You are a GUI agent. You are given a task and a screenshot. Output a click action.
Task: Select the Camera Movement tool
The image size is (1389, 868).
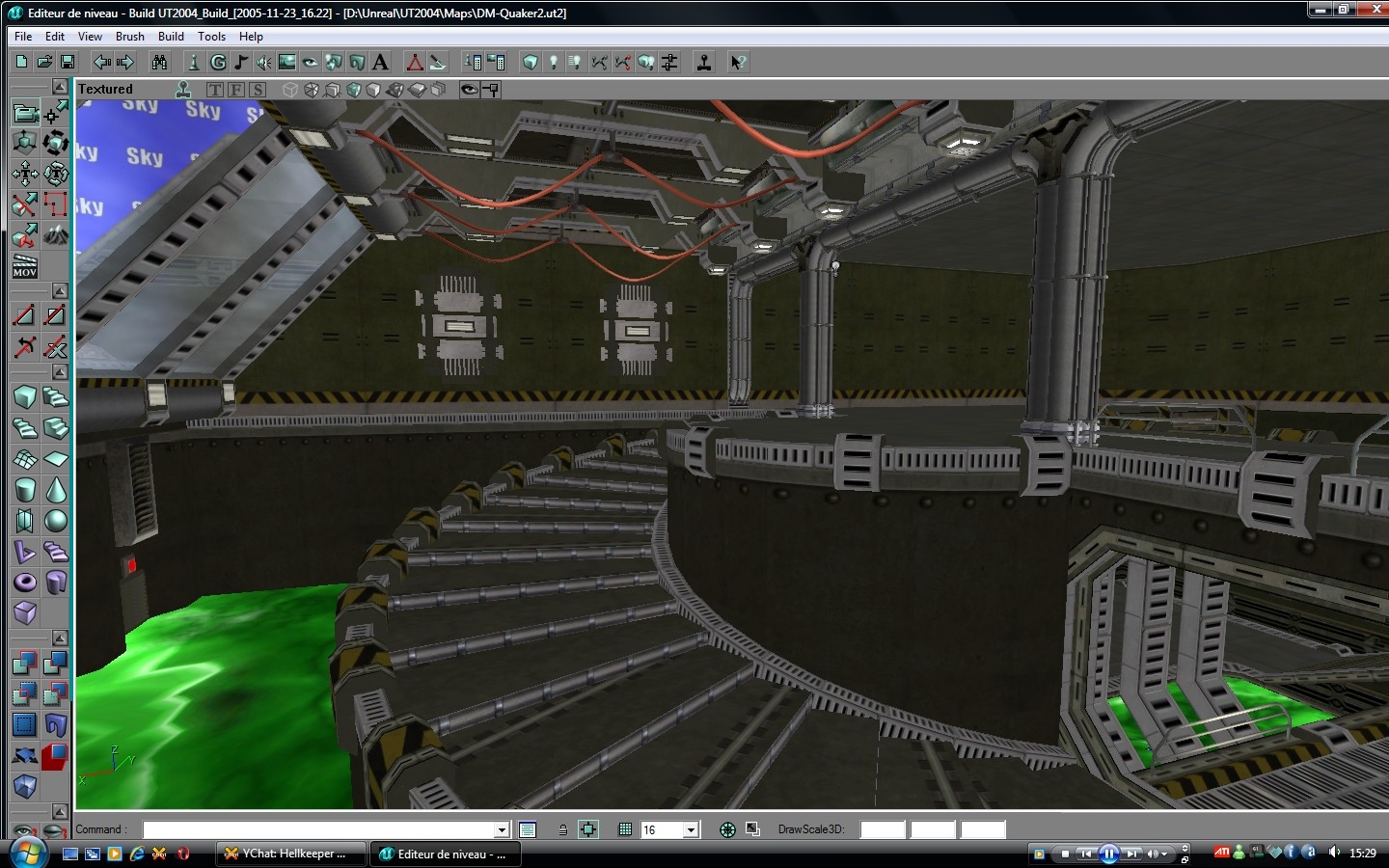point(25,113)
